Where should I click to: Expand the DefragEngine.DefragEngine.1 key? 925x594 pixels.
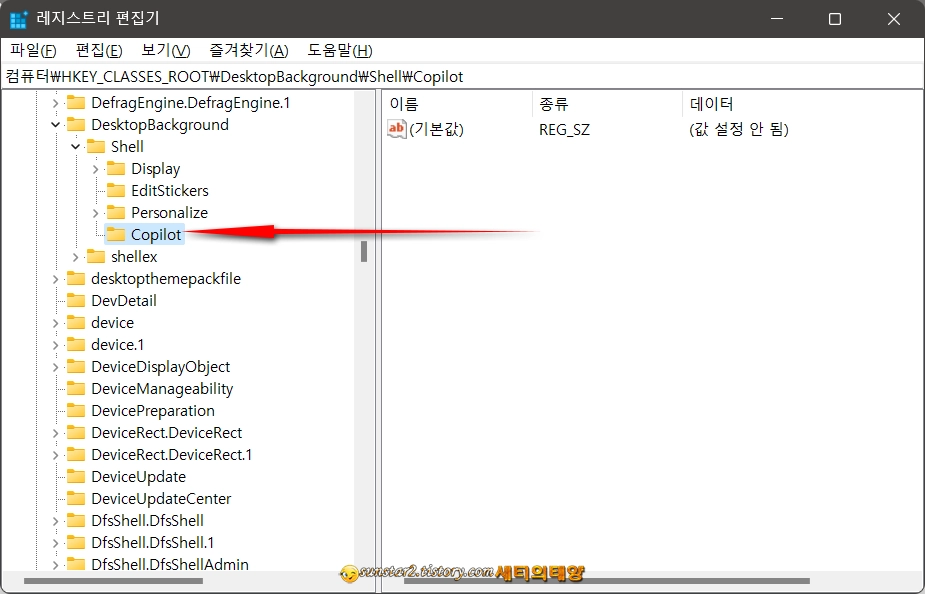pos(55,103)
